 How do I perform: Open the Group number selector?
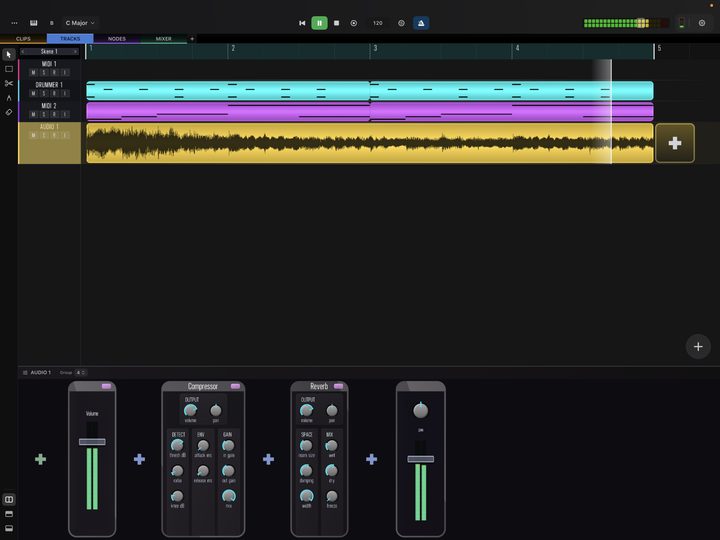(80, 372)
